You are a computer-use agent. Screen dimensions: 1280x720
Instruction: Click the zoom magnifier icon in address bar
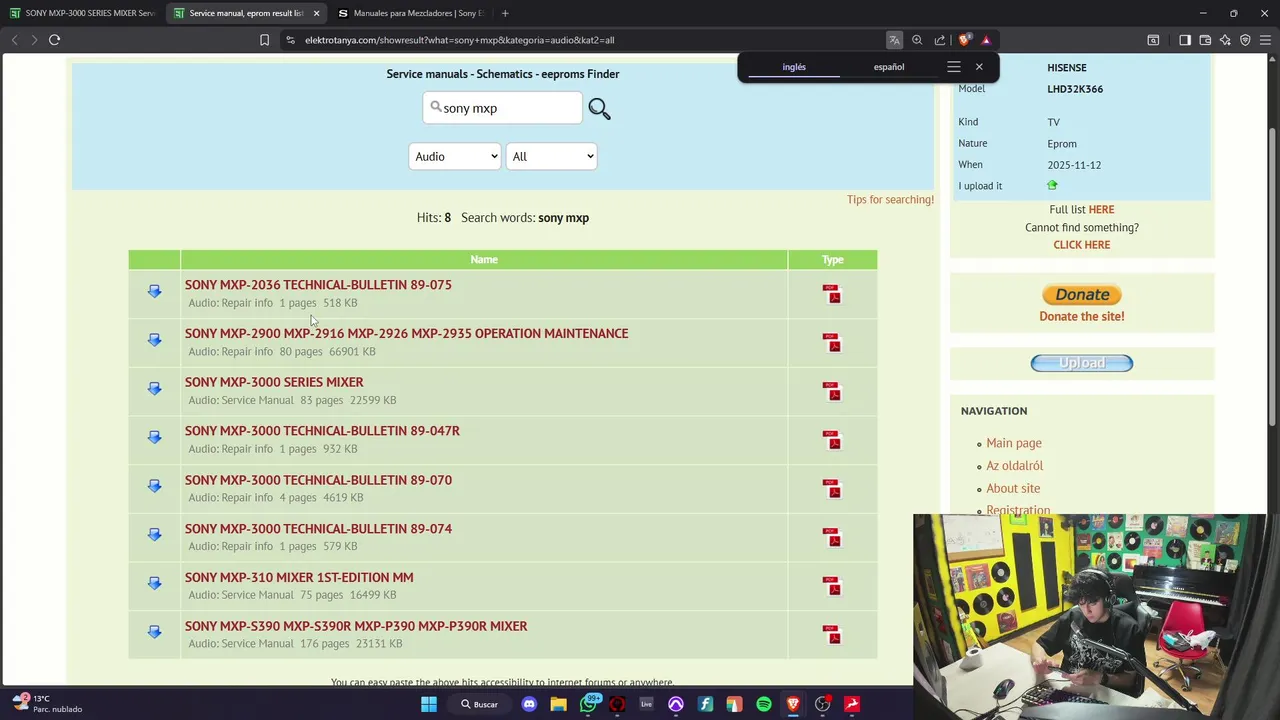click(x=917, y=40)
